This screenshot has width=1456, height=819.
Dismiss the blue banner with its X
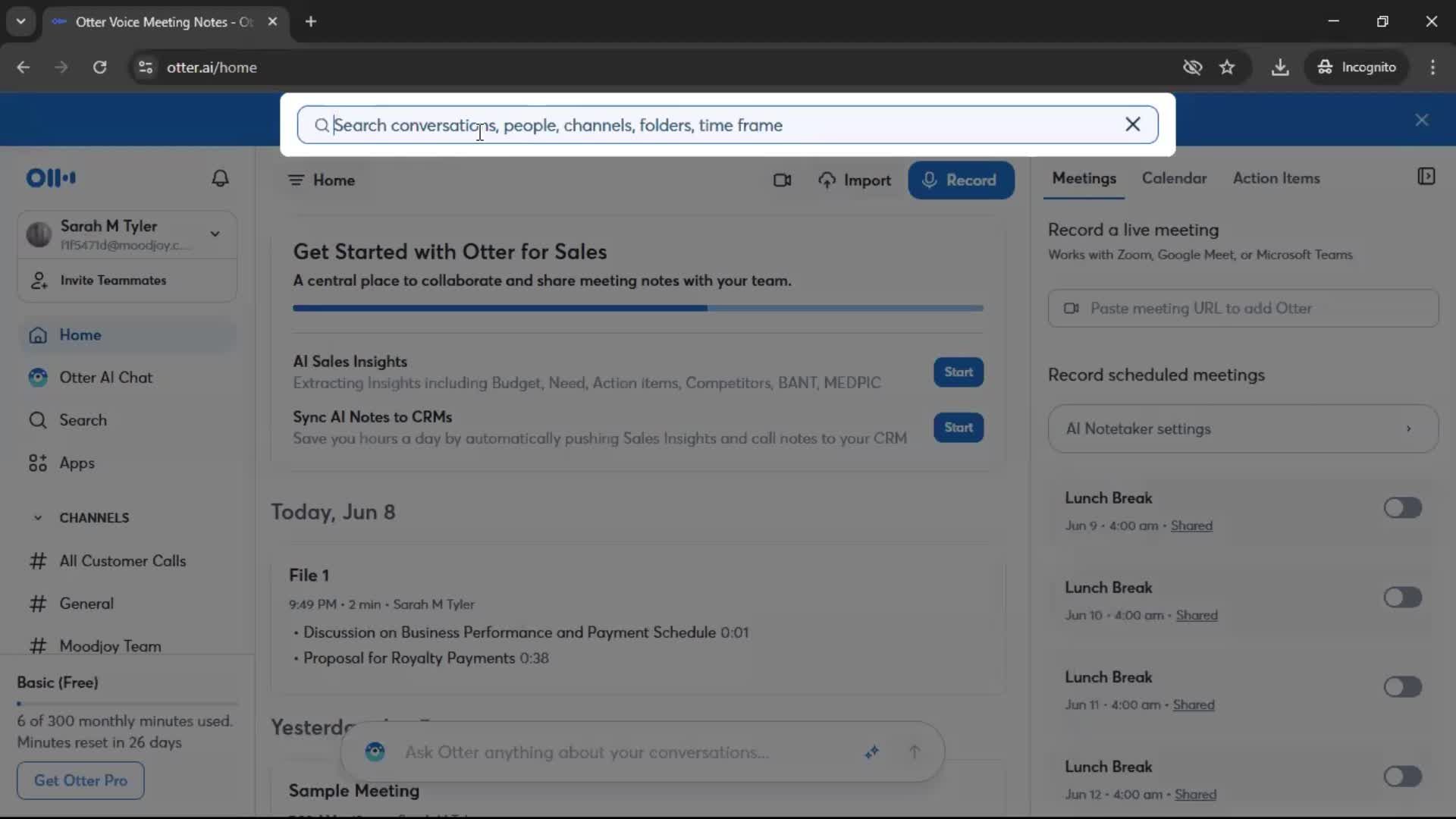click(1422, 120)
